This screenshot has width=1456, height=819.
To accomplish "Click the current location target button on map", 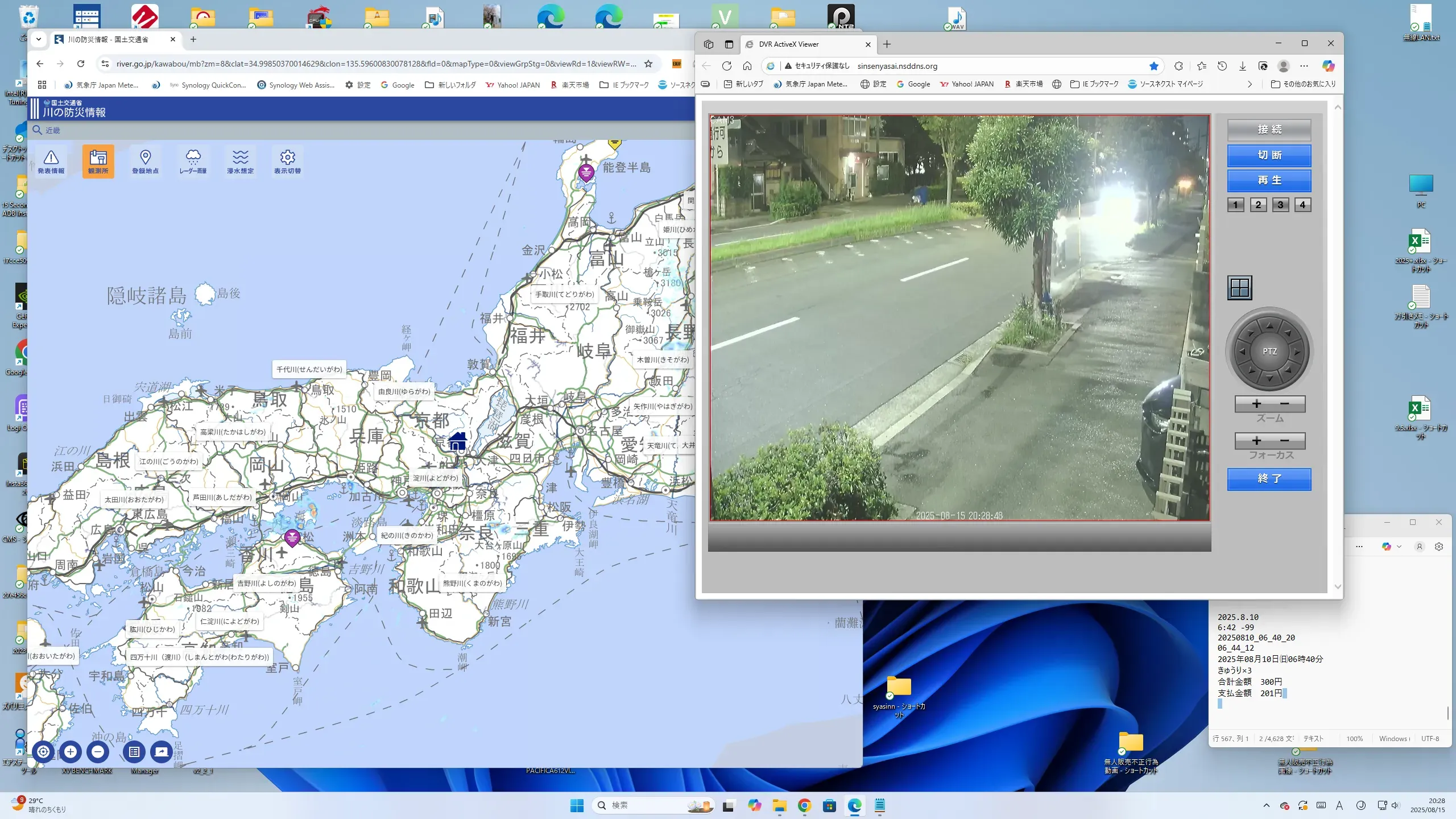I will tap(43, 751).
